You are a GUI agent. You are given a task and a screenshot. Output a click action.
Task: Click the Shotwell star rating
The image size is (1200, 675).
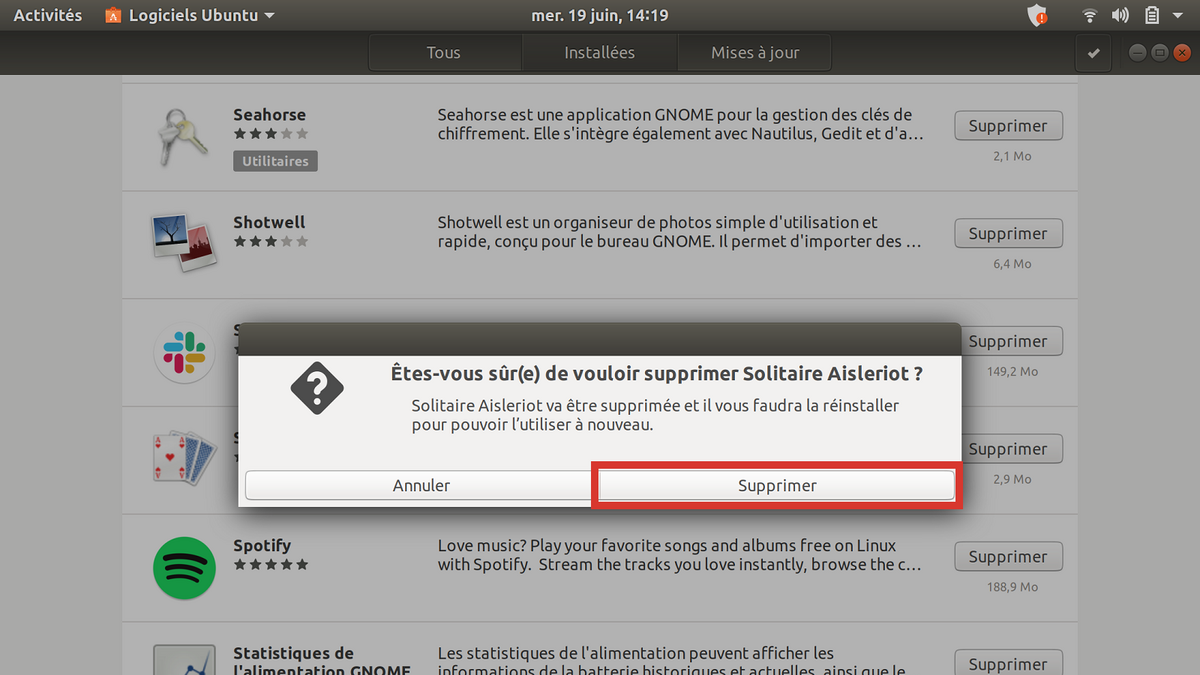[x=271, y=241]
